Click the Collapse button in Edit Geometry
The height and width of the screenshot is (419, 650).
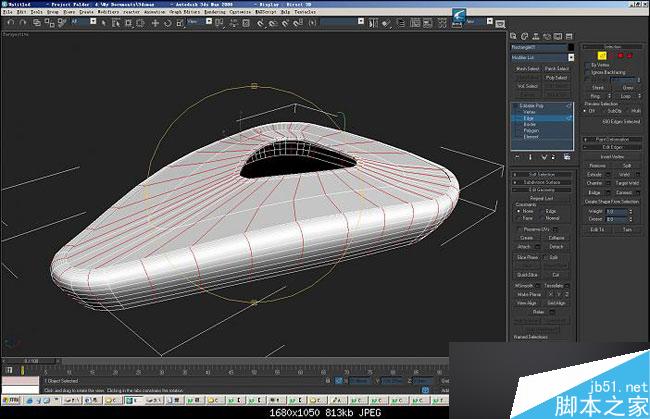[556, 238]
